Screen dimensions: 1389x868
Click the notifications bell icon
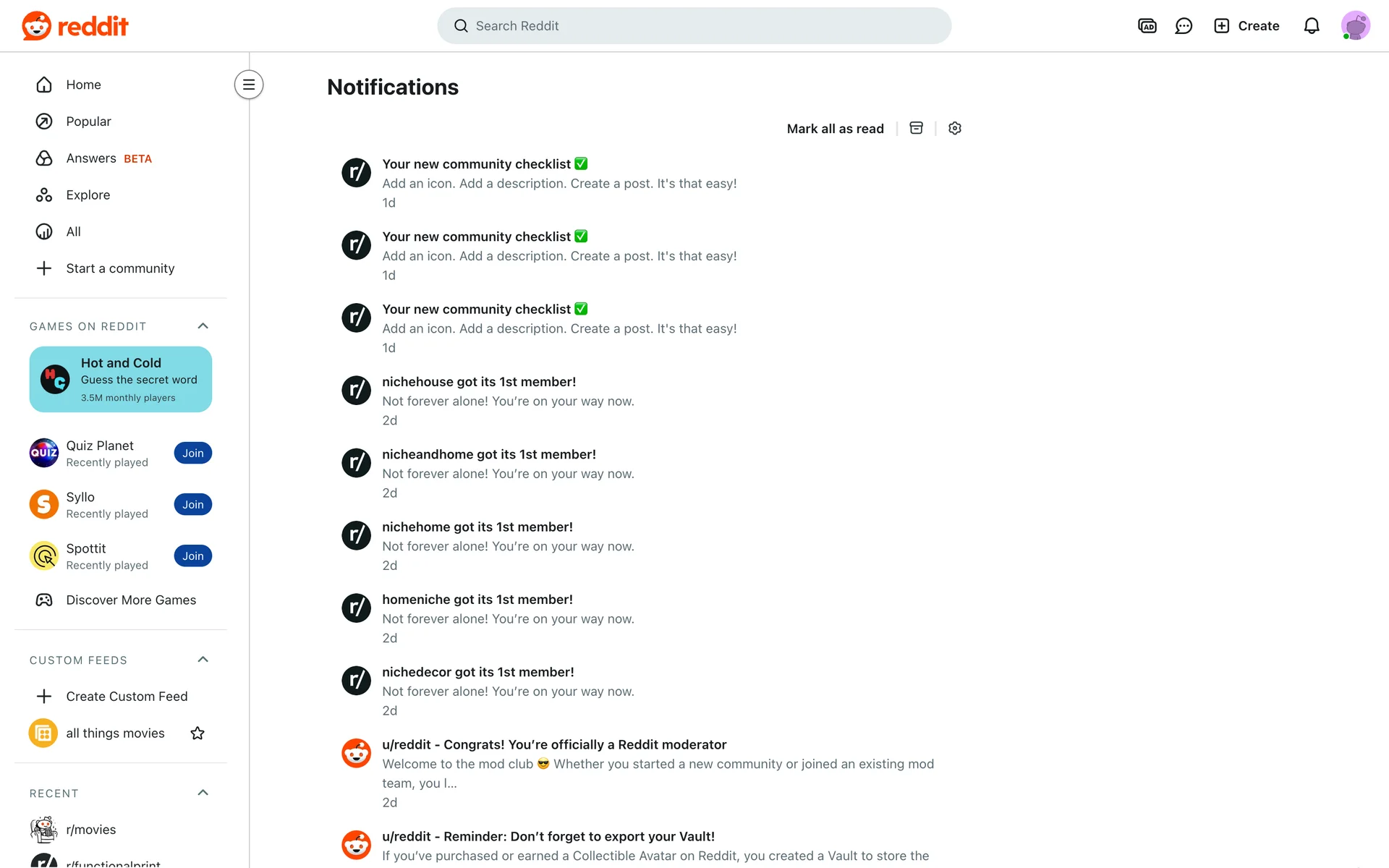pos(1311,26)
